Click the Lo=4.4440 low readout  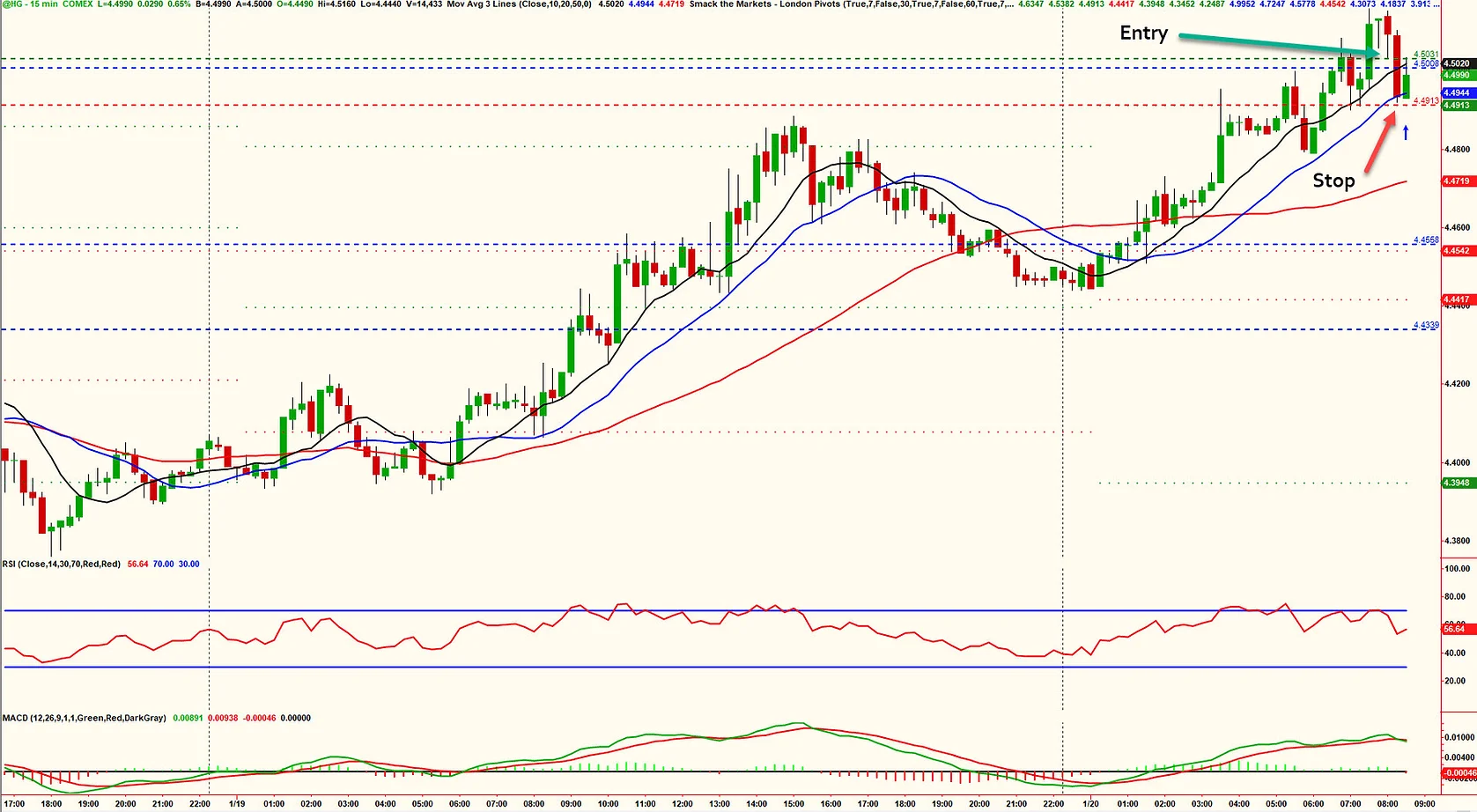[380, 4]
